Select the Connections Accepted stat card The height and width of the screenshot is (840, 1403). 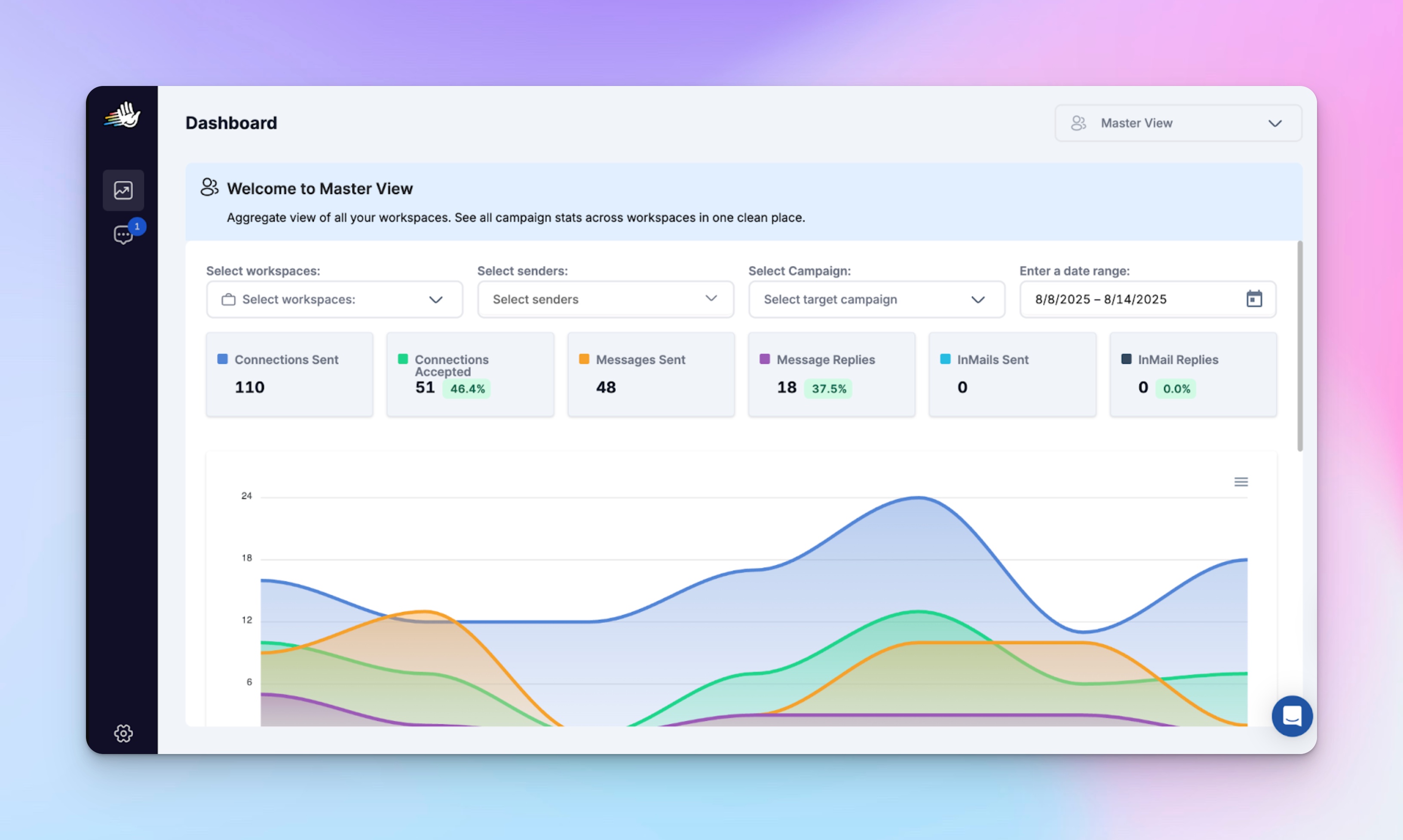tap(470, 375)
